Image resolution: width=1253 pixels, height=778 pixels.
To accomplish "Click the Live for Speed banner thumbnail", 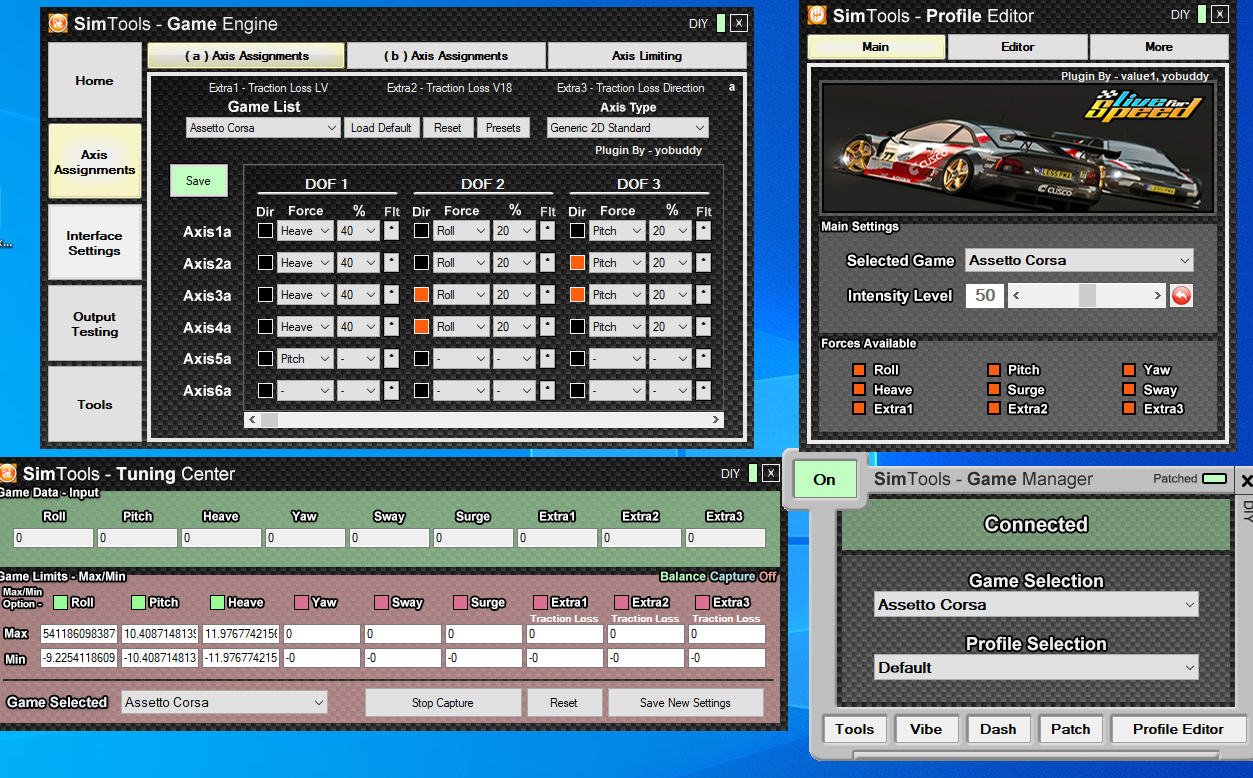I will pyautogui.click(x=1018, y=148).
